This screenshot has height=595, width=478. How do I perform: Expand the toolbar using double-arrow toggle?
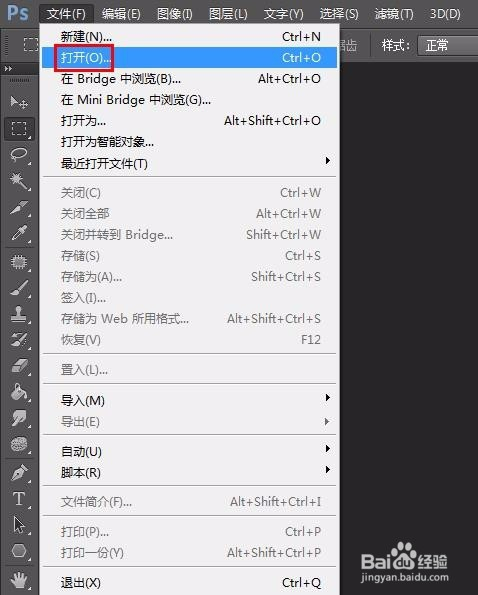(8, 69)
